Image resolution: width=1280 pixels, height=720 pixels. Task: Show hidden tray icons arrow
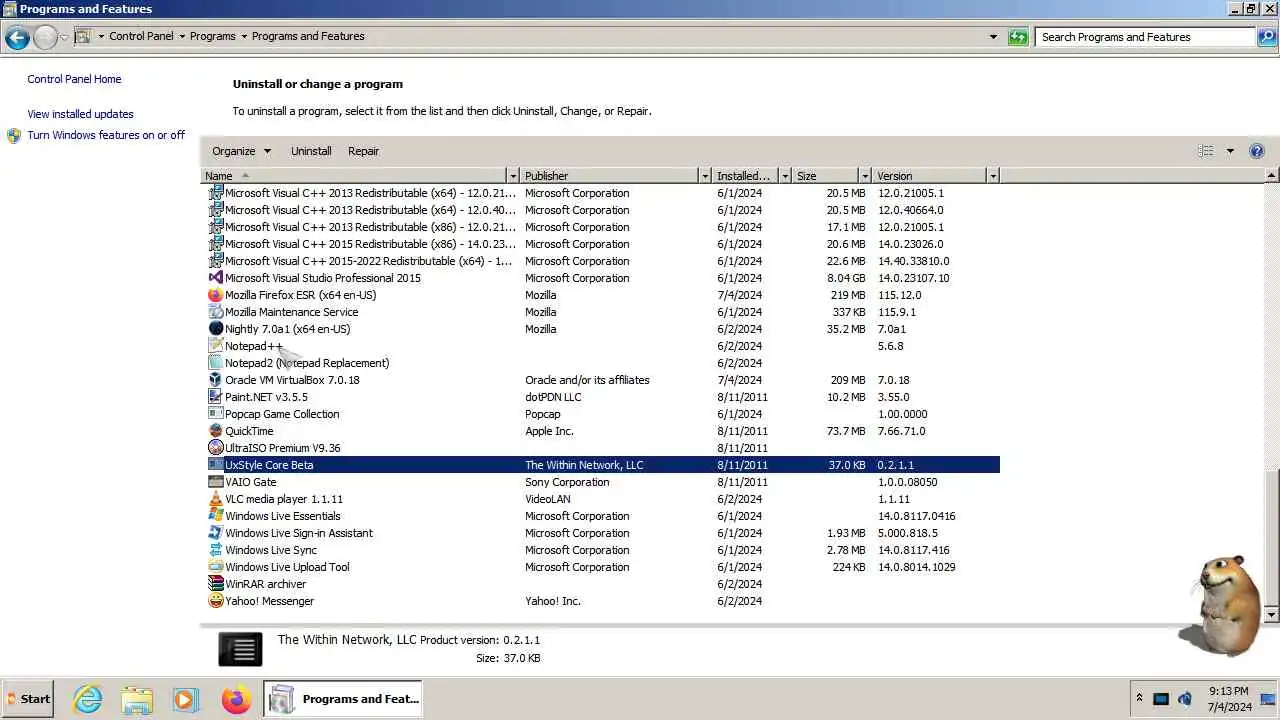(1139, 698)
